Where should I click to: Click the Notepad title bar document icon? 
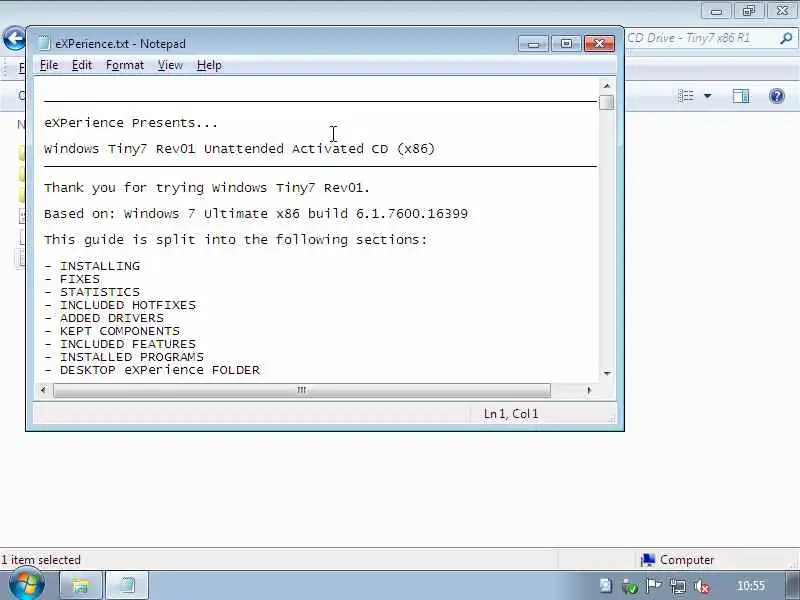pos(45,43)
